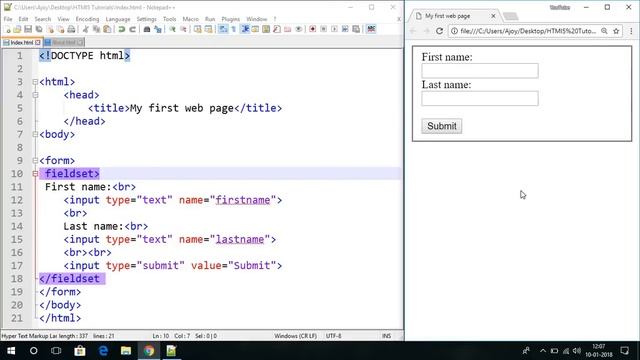The image size is (640, 360).
Task: Open the Windows Start menu
Action: pos(11,351)
